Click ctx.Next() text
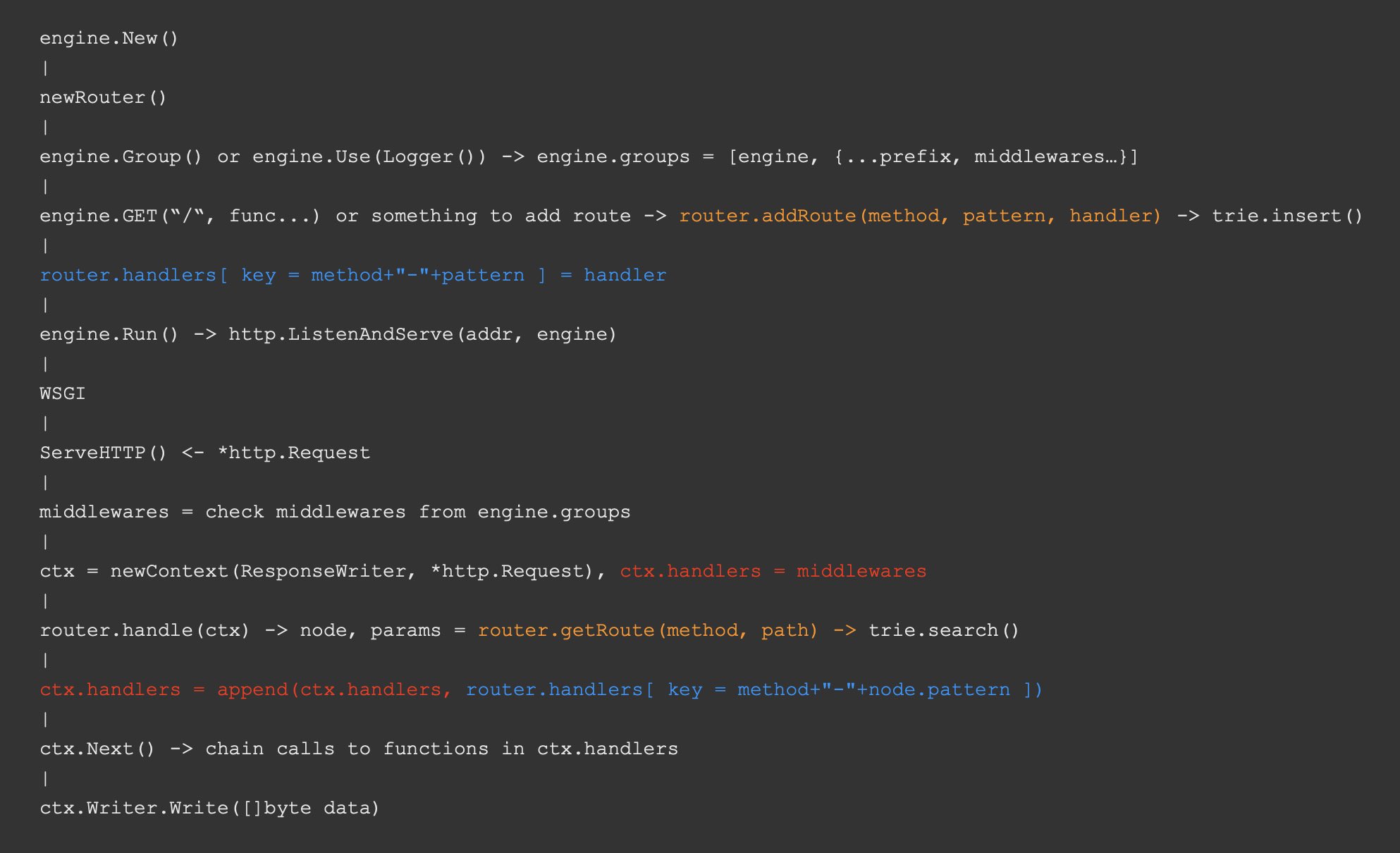This screenshot has height=853, width=1400. [97, 749]
